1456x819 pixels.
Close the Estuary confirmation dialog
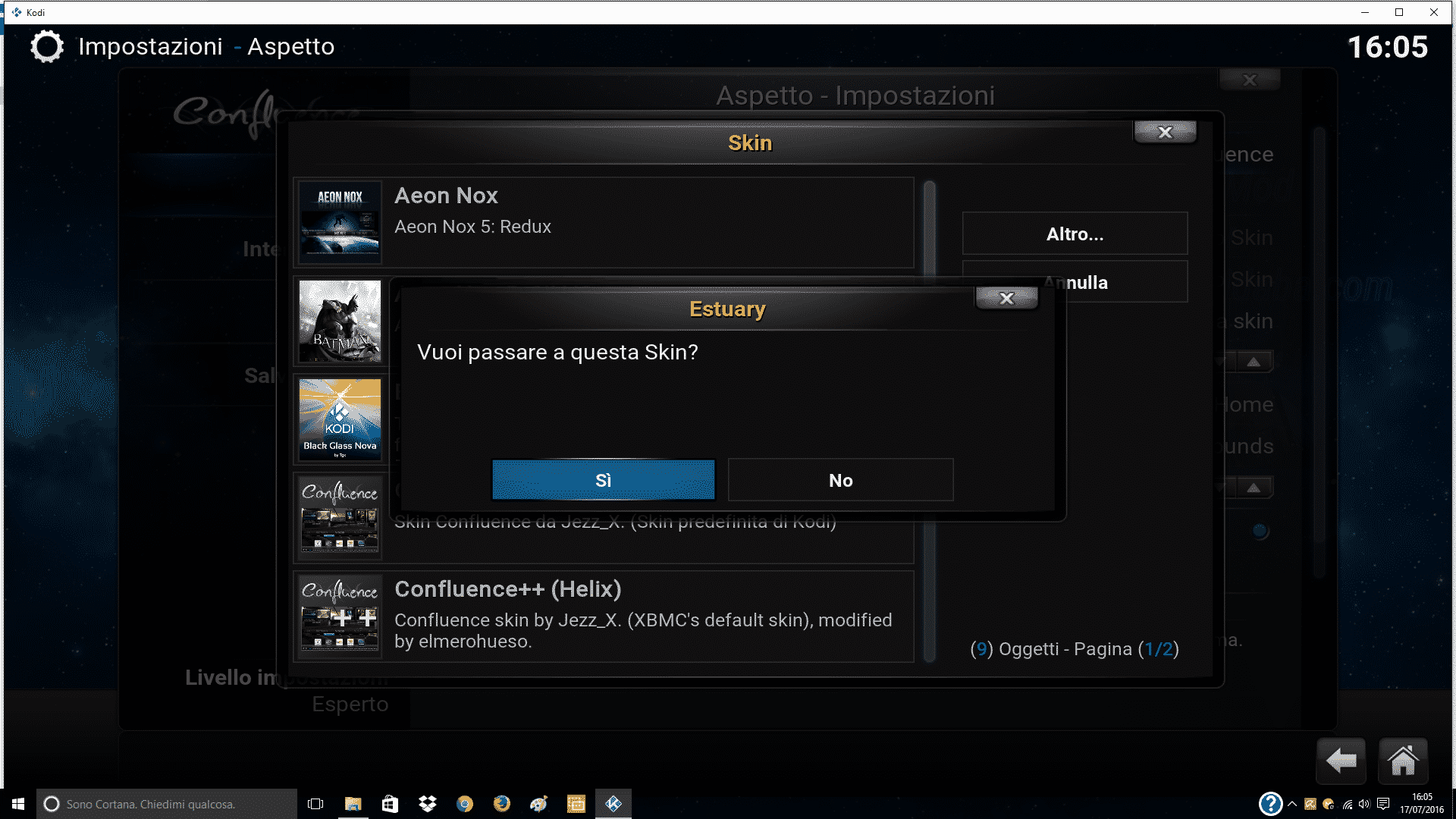(x=1006, y=298)
